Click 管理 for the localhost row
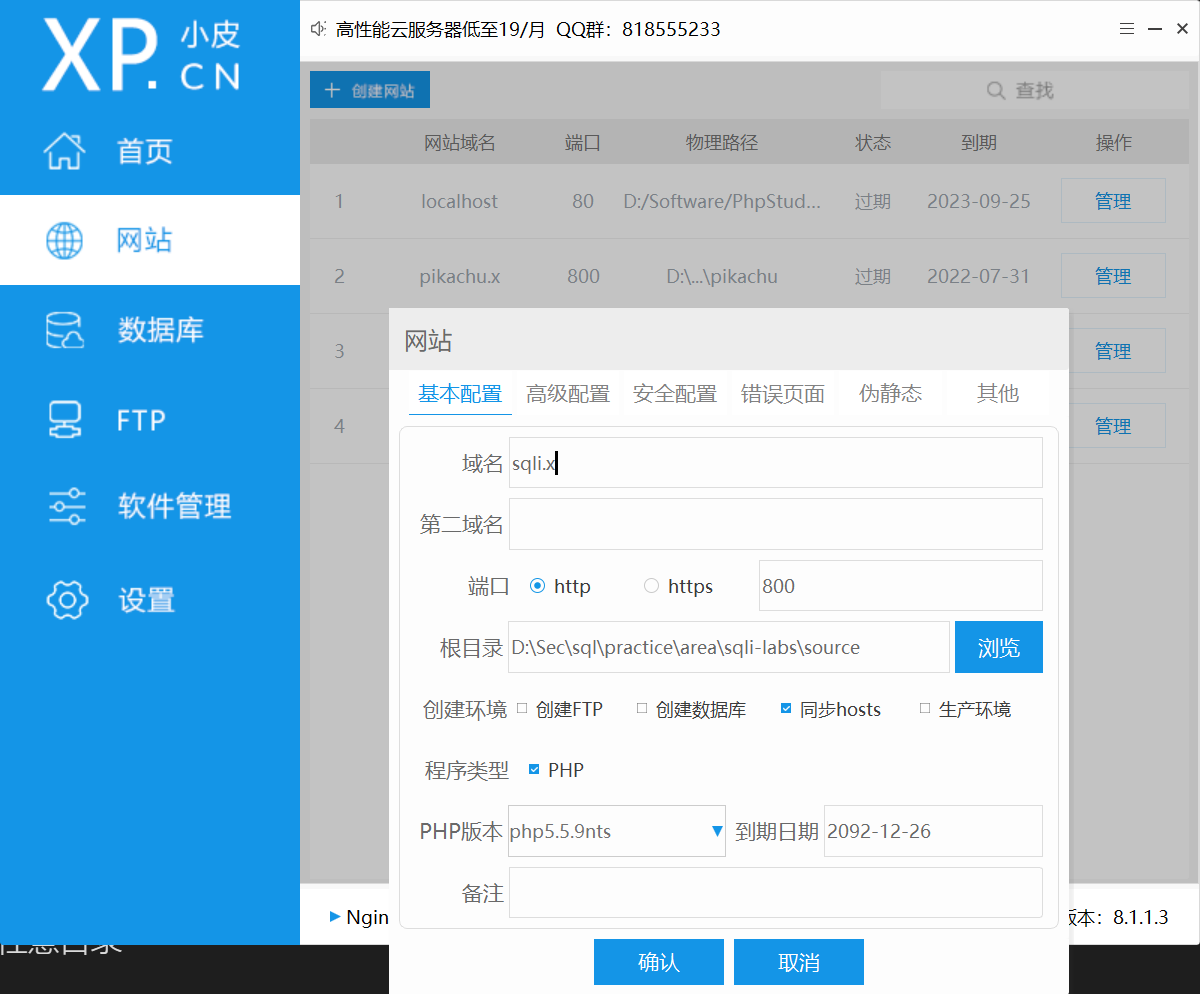The image size is (1200, 994). (x=1113, y=201)
